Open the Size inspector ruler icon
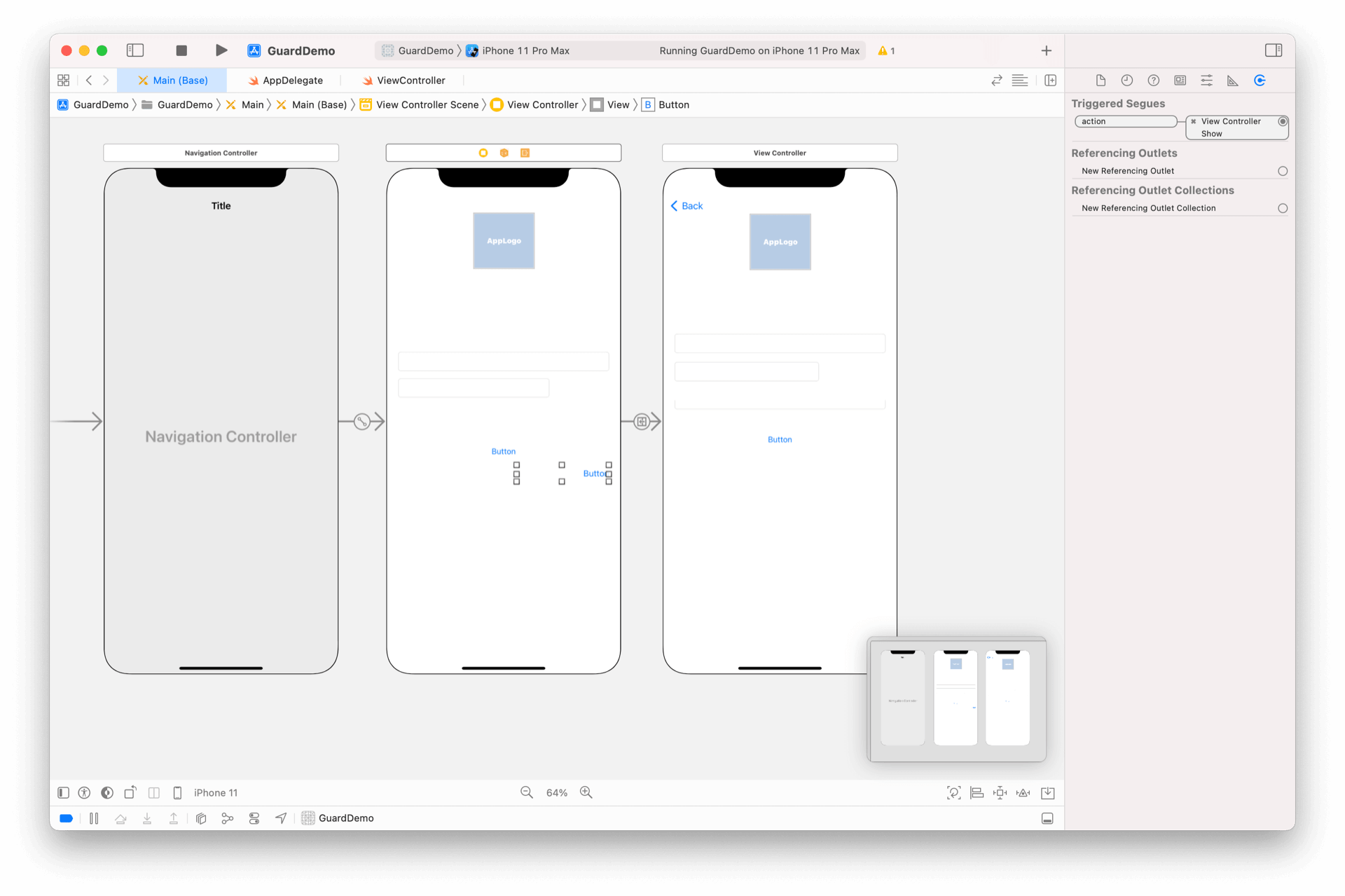 tap(1233, 81)
